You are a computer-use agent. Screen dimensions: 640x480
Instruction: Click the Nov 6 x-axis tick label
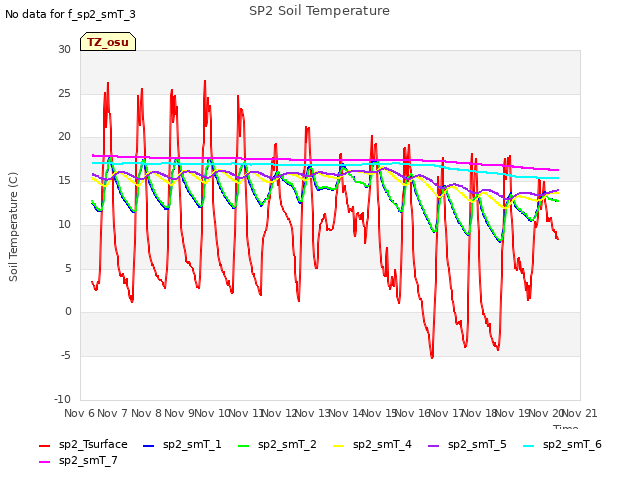[x=79, y=413]
